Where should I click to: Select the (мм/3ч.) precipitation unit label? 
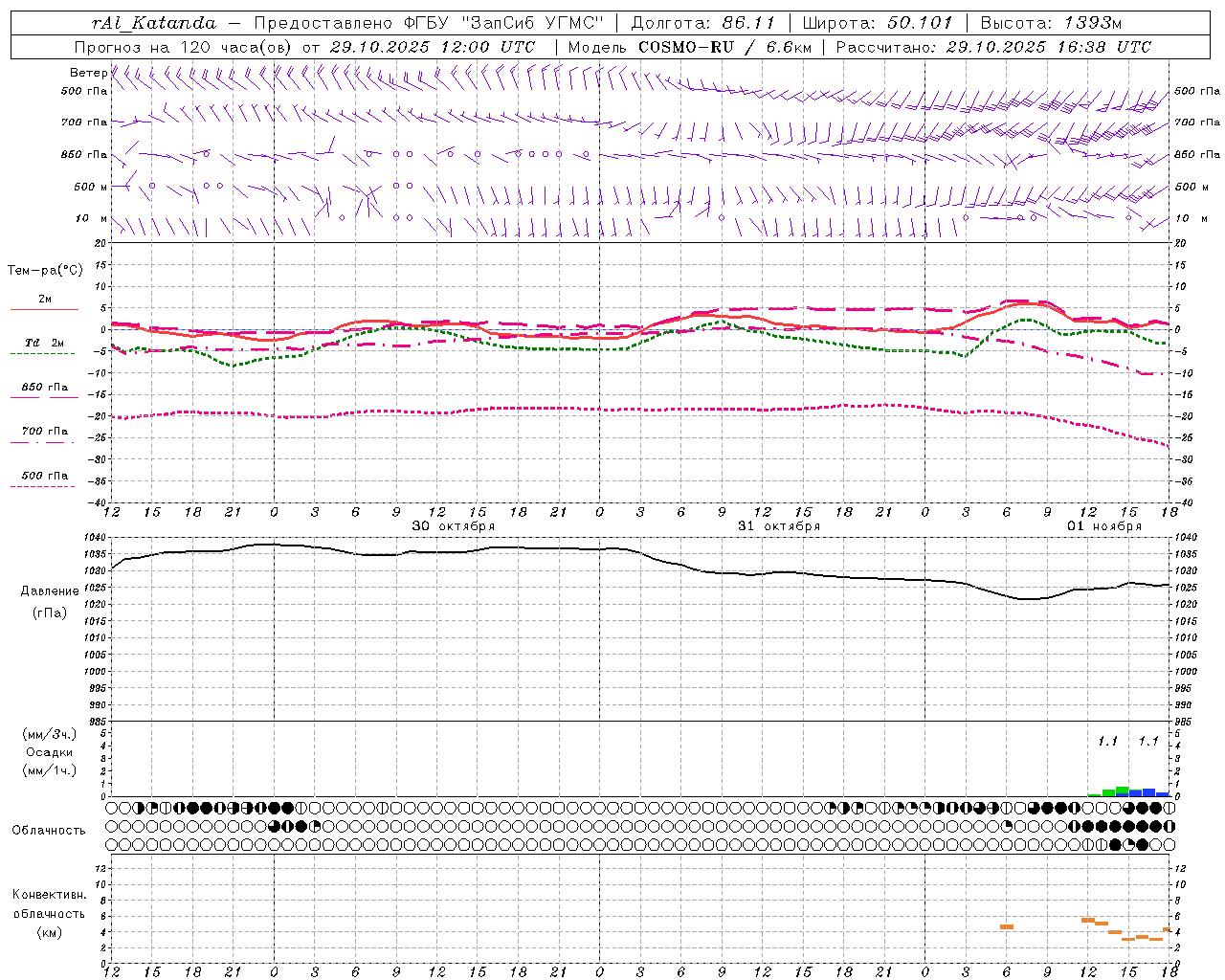[x=50, y=734]
